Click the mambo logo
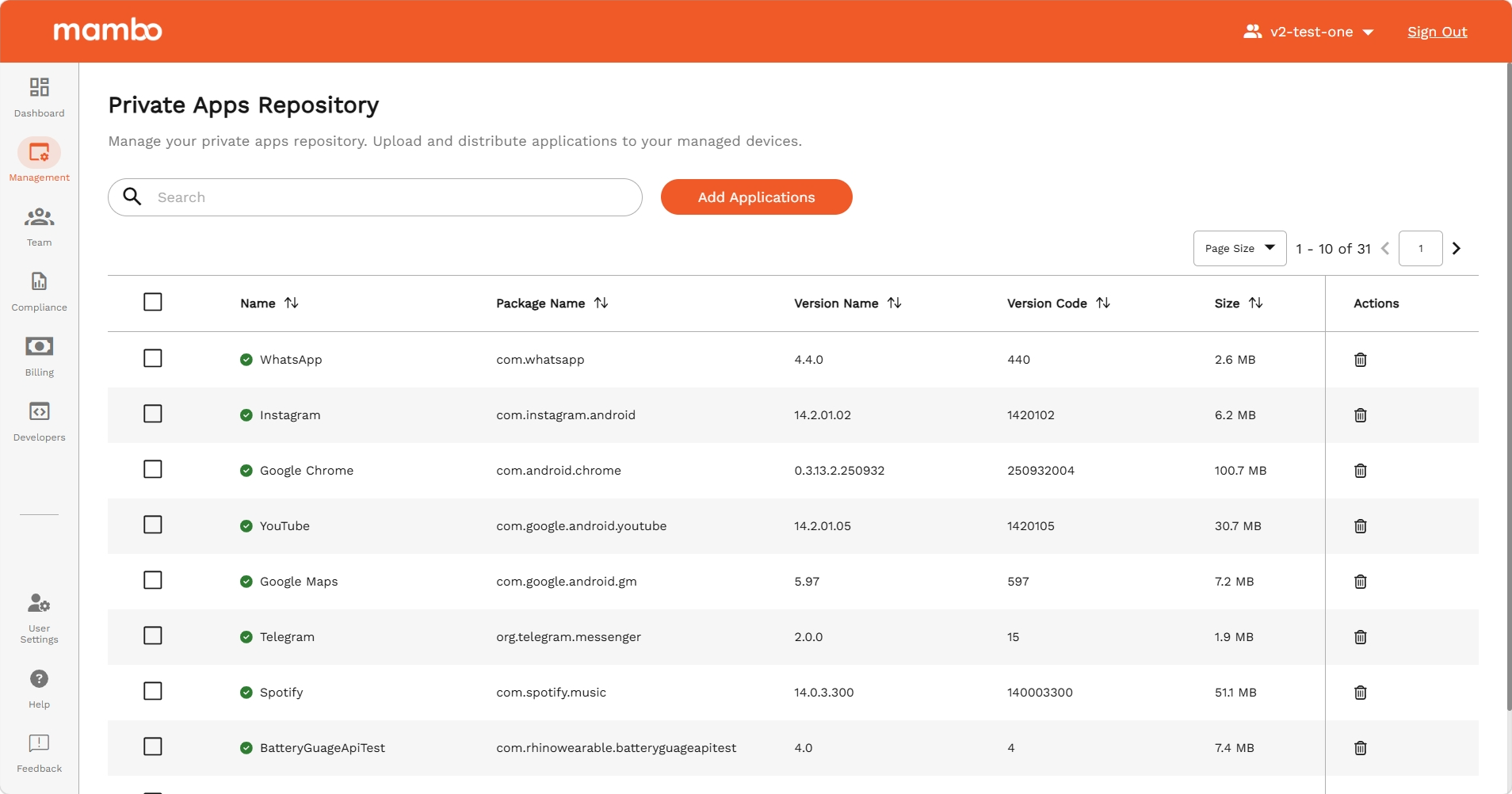 point(108,30)
